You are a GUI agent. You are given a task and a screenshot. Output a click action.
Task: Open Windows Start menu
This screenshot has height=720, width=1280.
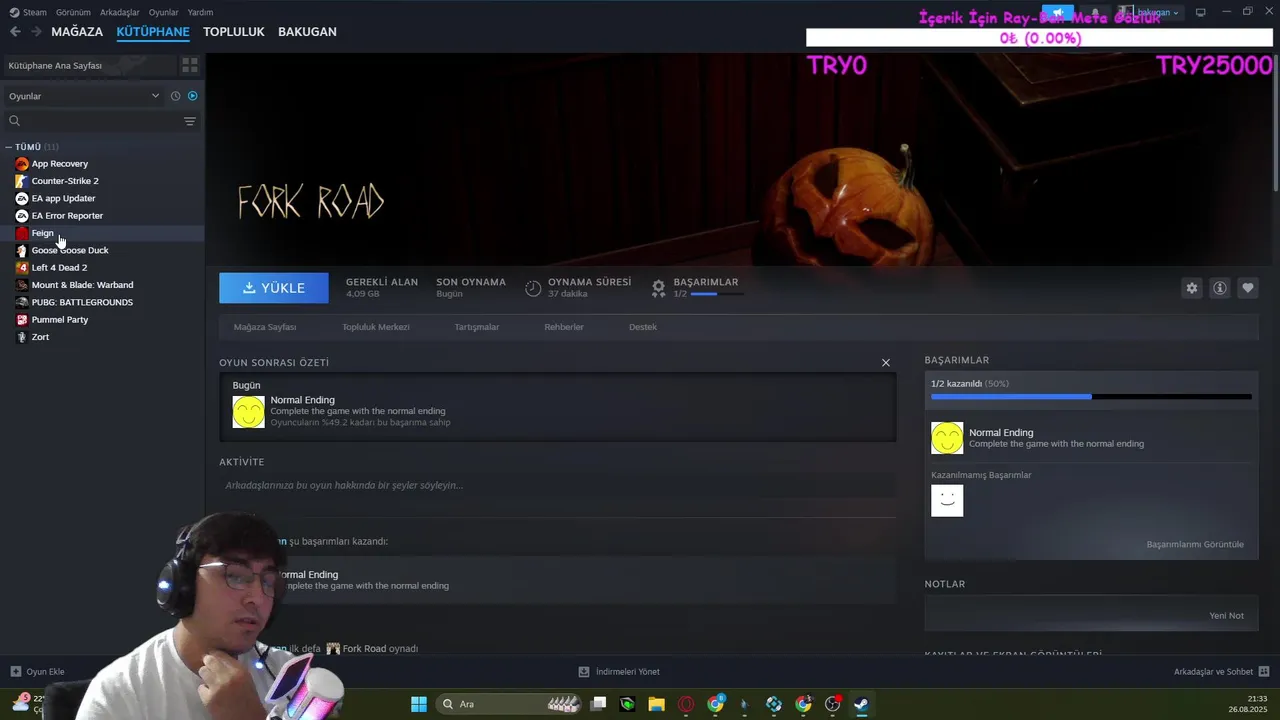click(419, 704)
